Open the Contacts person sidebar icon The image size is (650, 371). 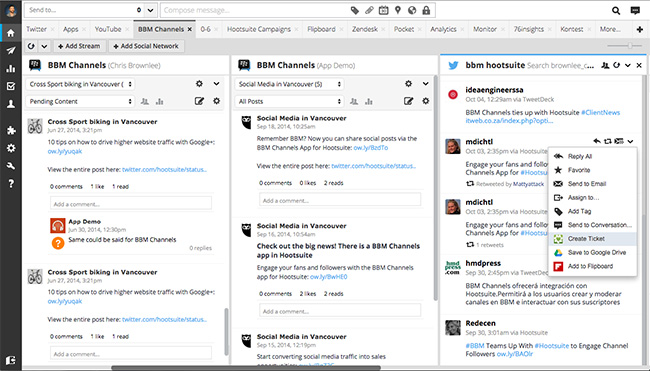11,104
